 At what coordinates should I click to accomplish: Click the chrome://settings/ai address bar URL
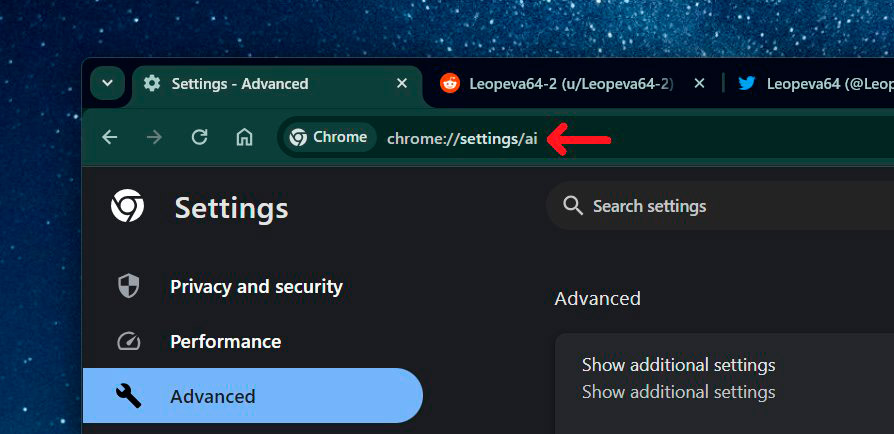462,139
